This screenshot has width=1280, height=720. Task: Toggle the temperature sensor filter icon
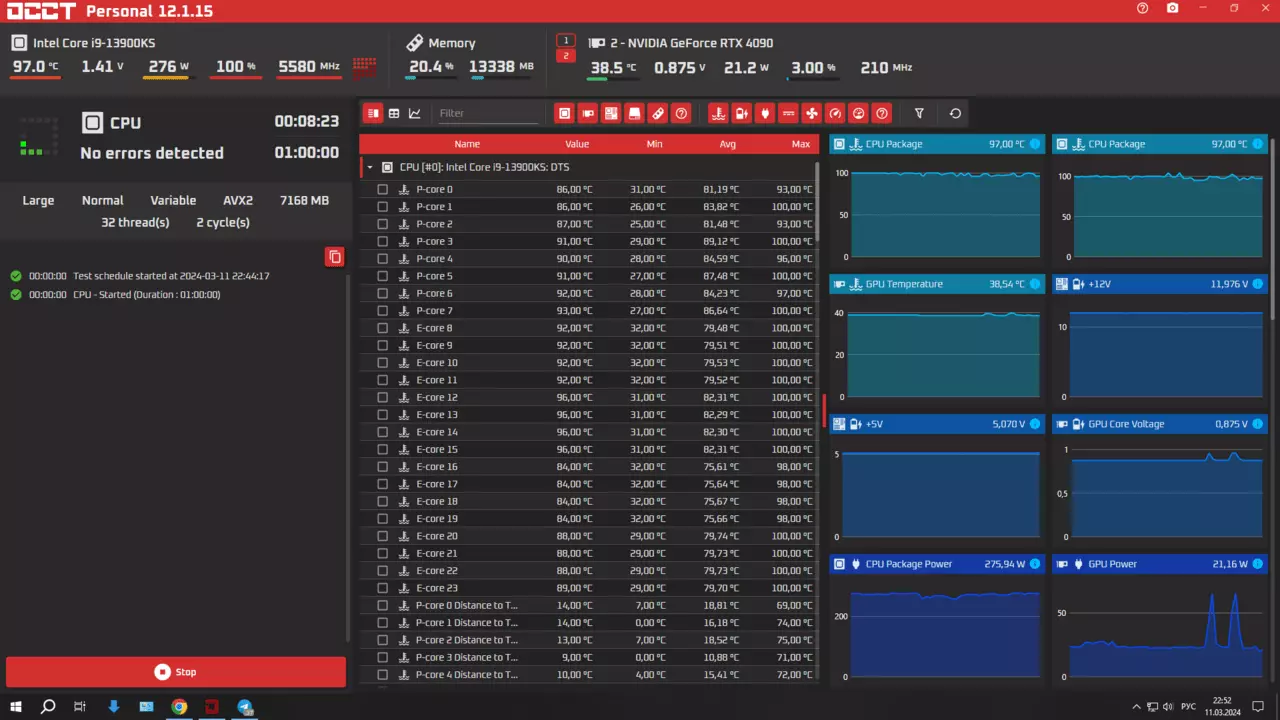[718, 113]
